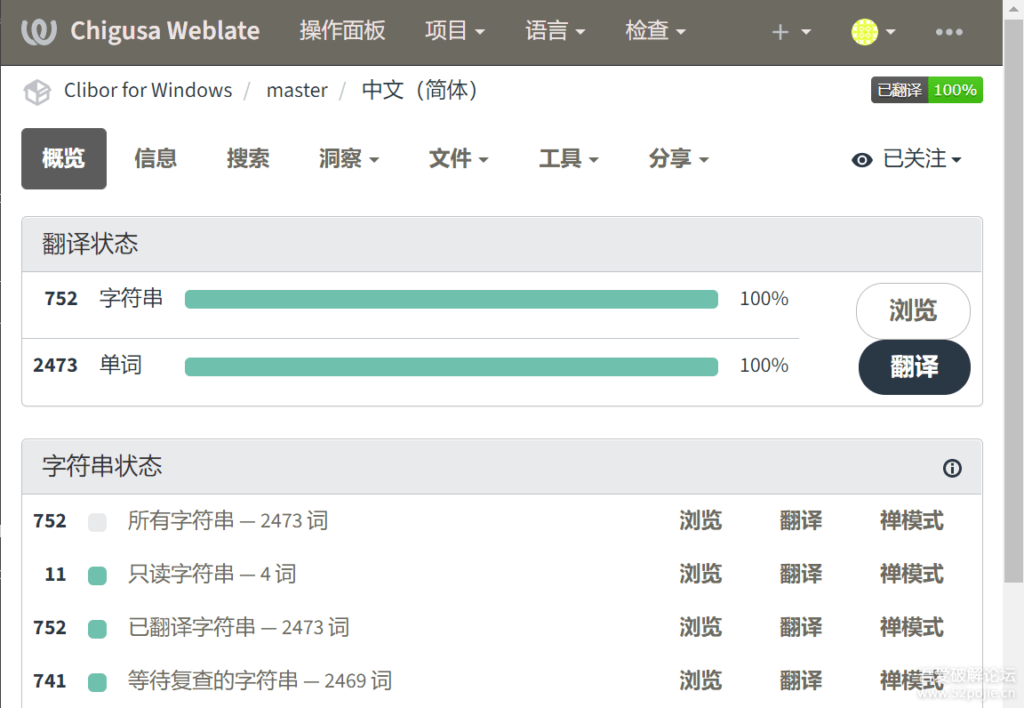
Task: Click the green 100% translated badge
Action: [x=954, y=90]
